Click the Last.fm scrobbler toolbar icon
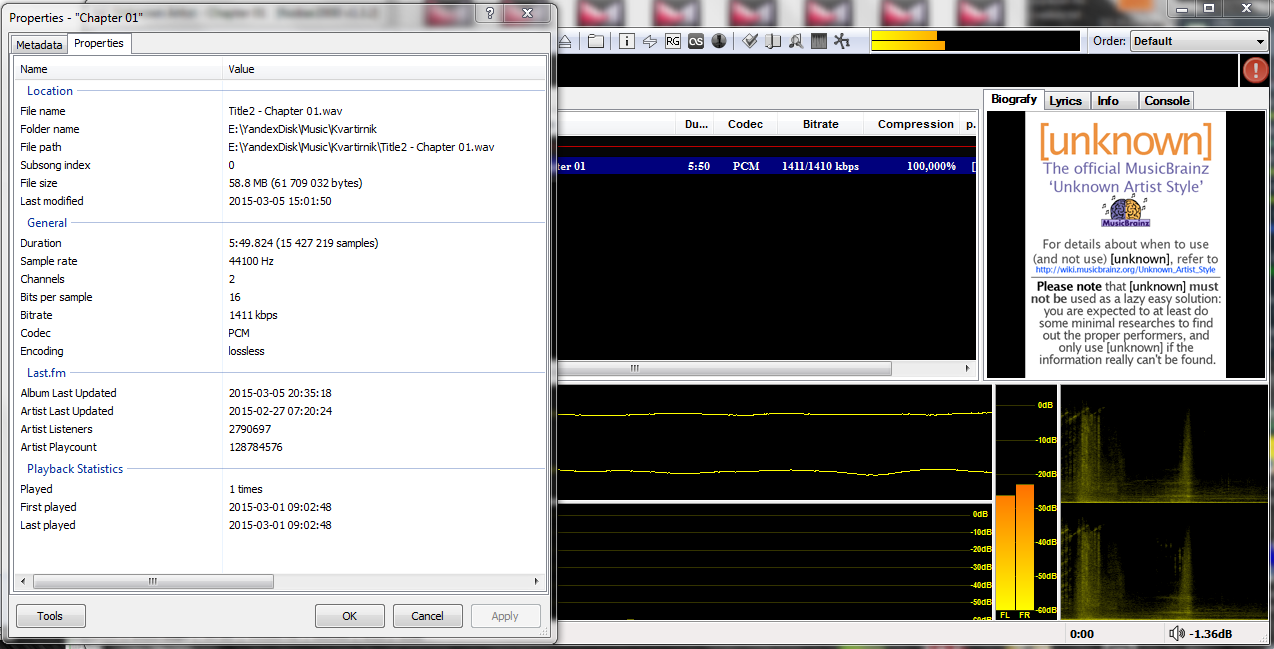This screenshot has width=1274, height=649. pyautogui.click(x=696, y=41)
